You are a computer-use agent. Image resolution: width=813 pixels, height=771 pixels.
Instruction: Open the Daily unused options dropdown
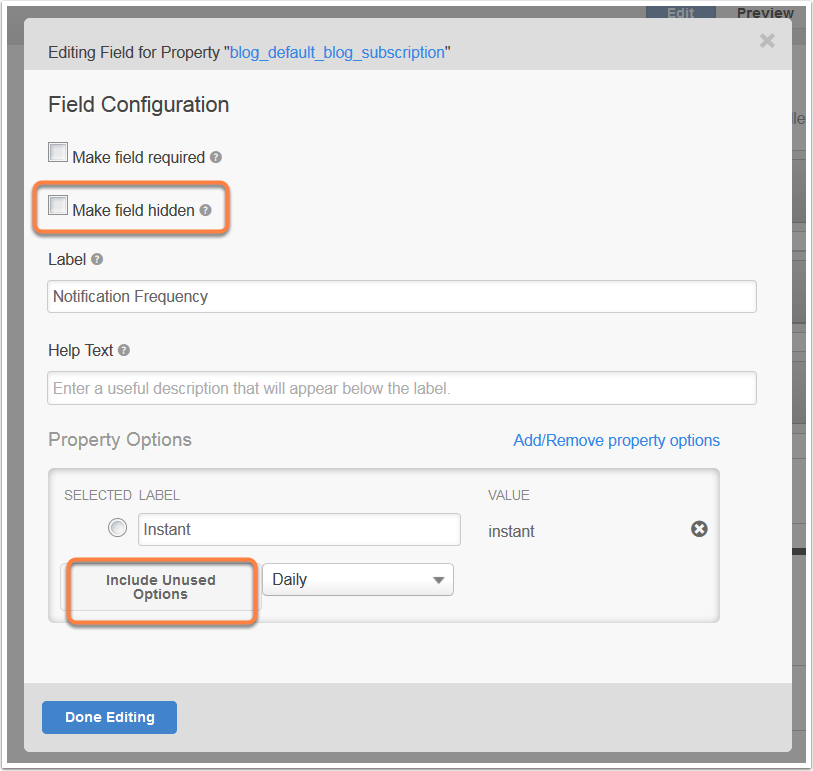(358, 580)
